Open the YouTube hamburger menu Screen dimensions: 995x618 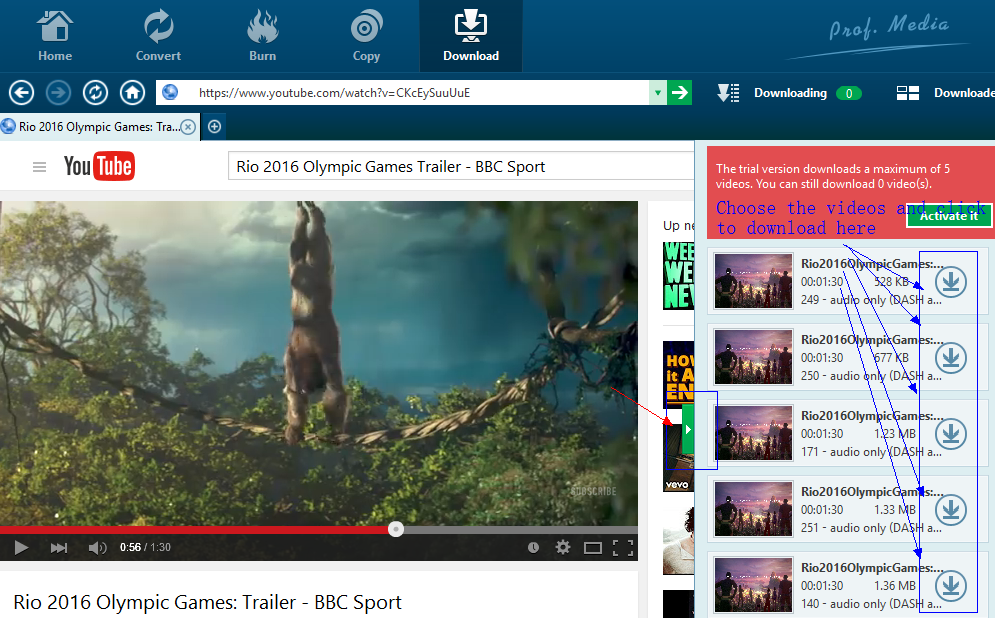click(39, 167)
